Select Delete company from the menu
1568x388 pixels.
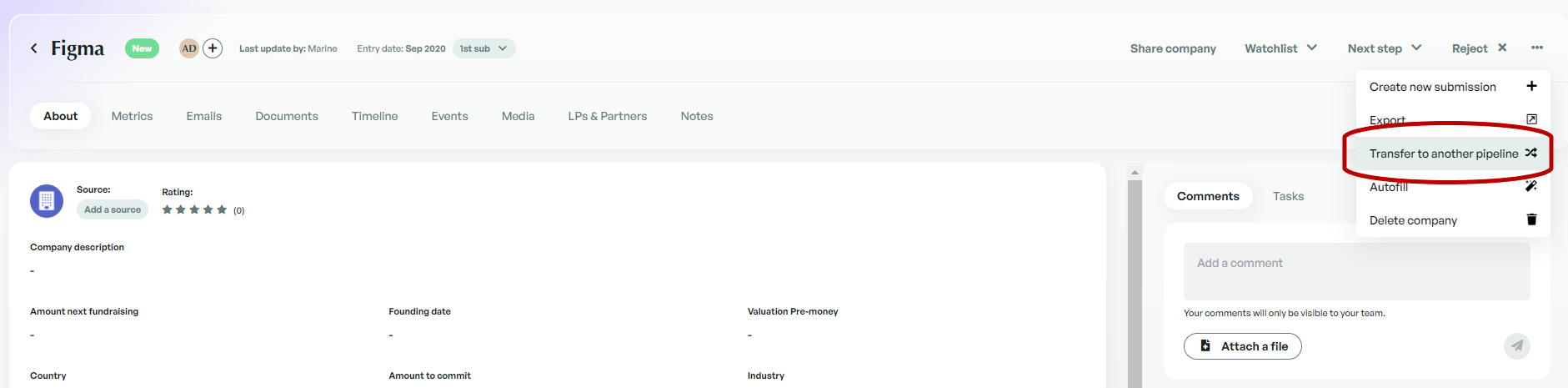(x=1453, y=220)
